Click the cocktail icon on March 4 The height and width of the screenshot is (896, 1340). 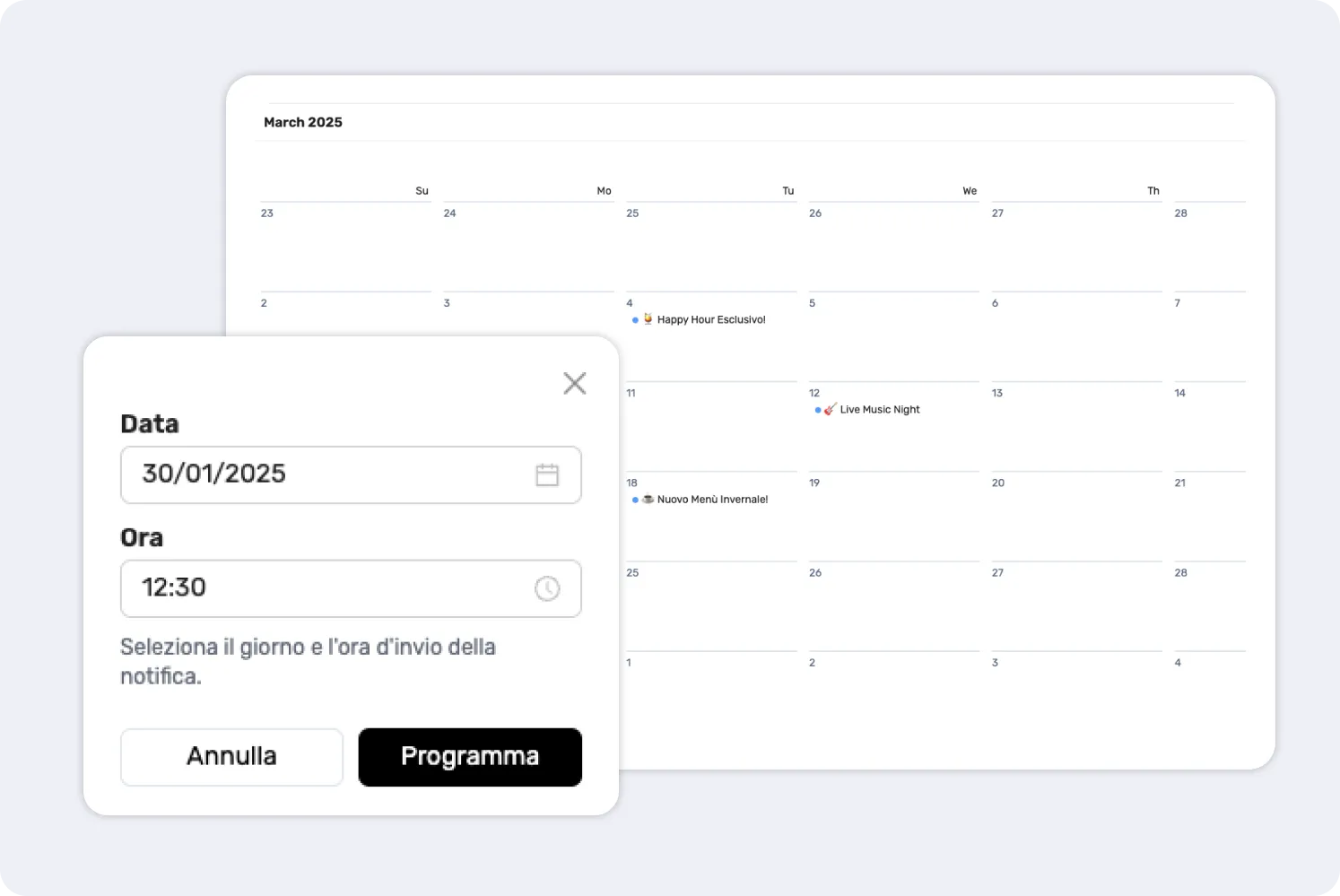[x=648, y=319]
